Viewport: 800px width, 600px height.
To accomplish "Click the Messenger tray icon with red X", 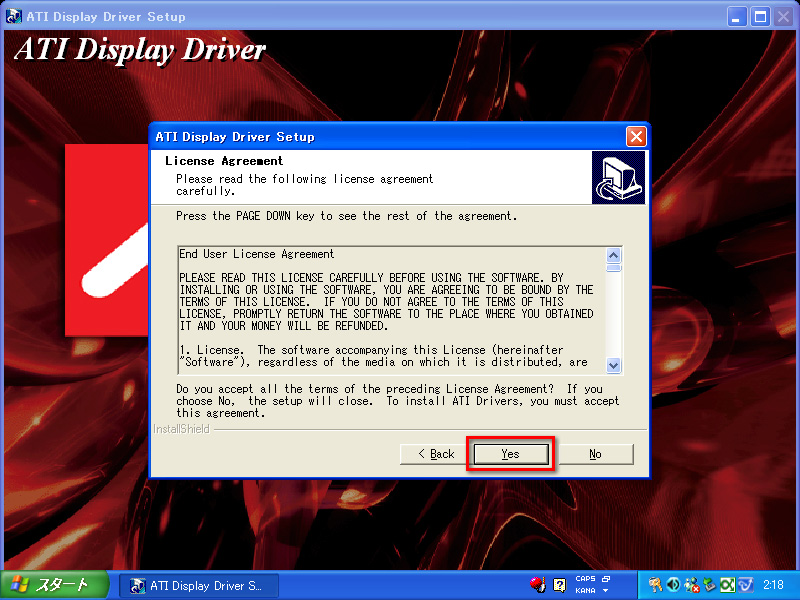I will (x=692, y=585).
